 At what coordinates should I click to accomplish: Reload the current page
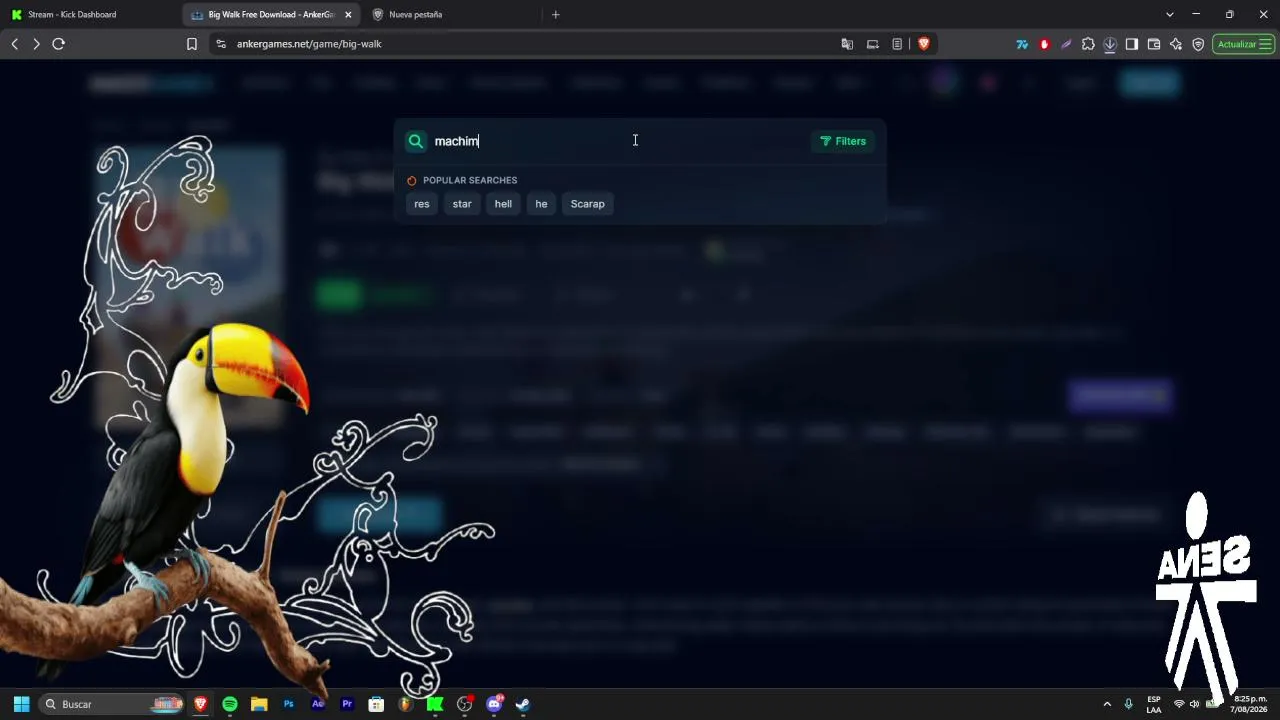[58, 44]
